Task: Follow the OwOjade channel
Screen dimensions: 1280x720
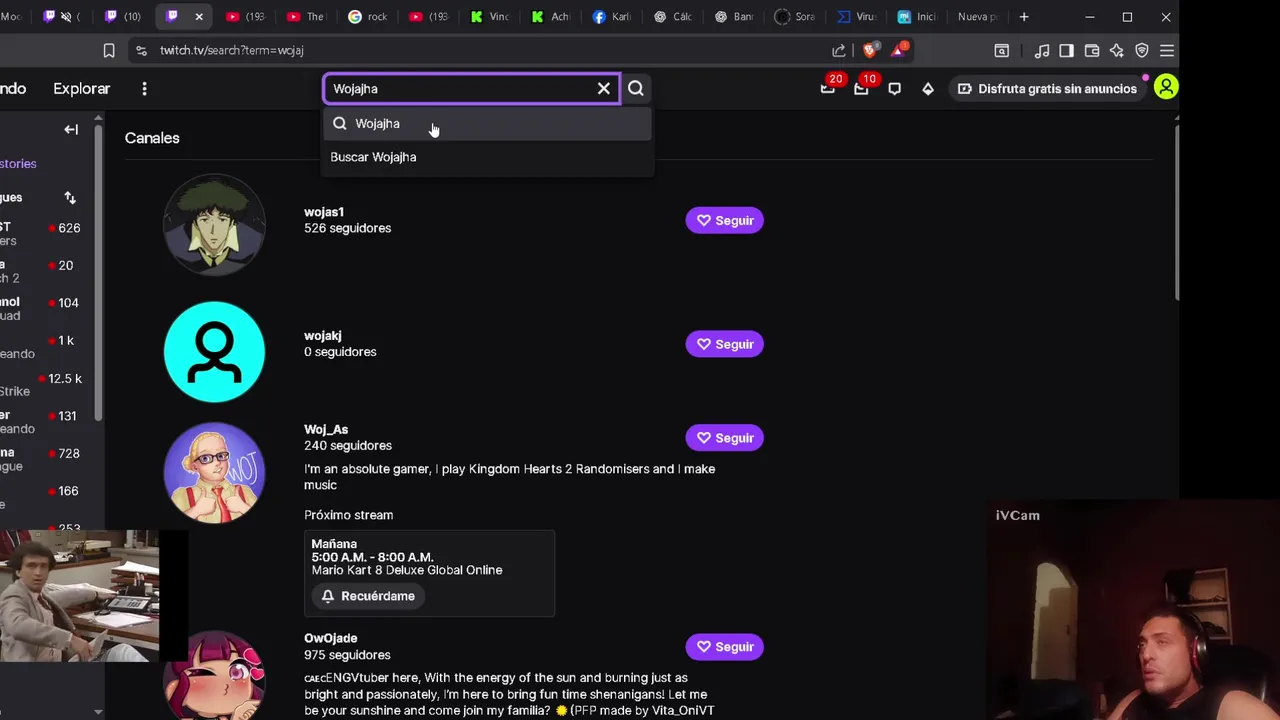Action: (724, 647)
